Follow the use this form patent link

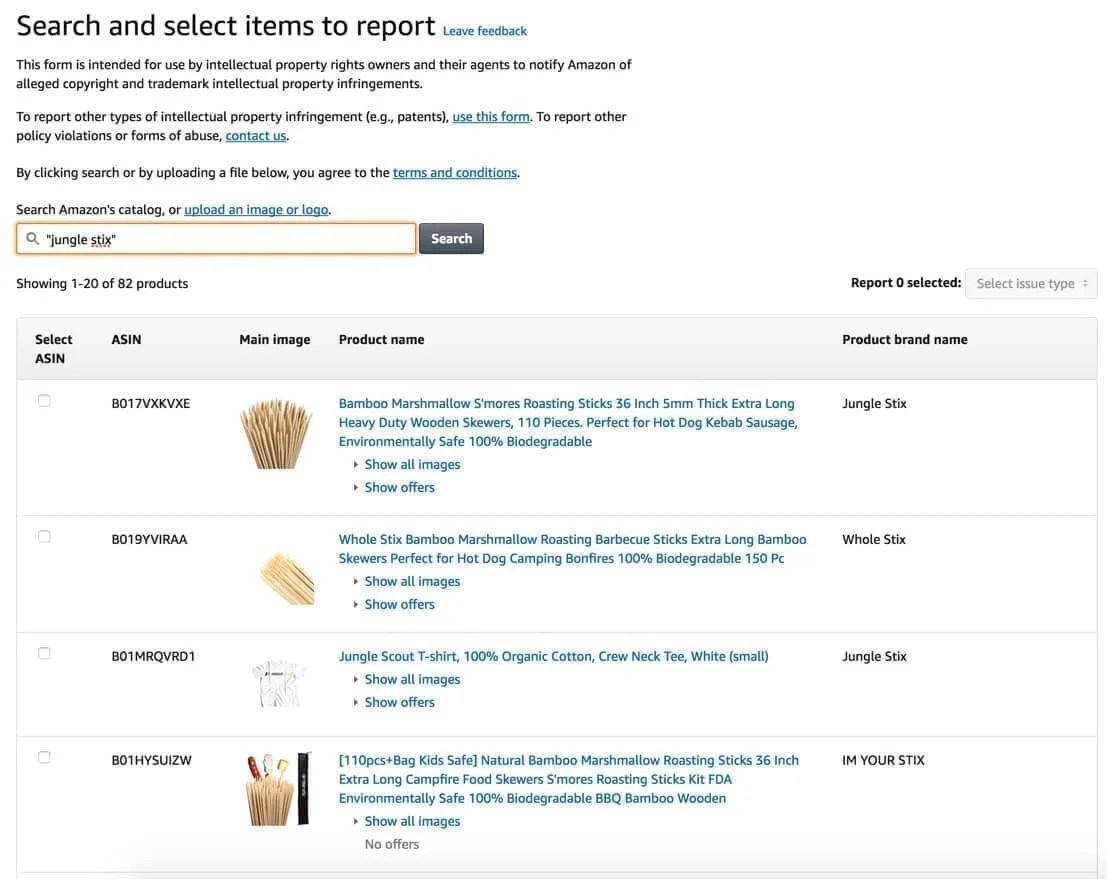pos(489,114)
